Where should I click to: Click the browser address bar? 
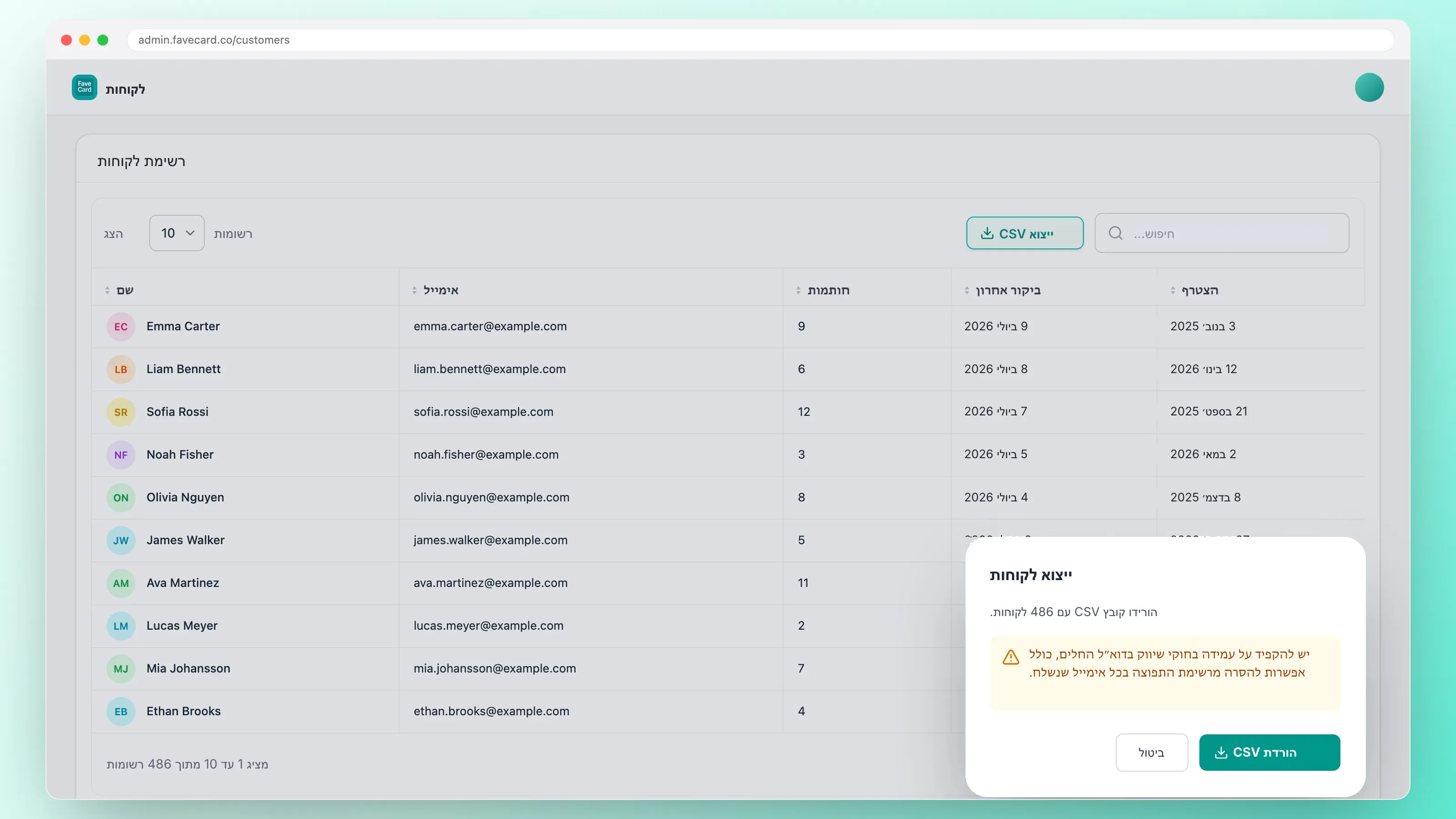click(760, 40)
